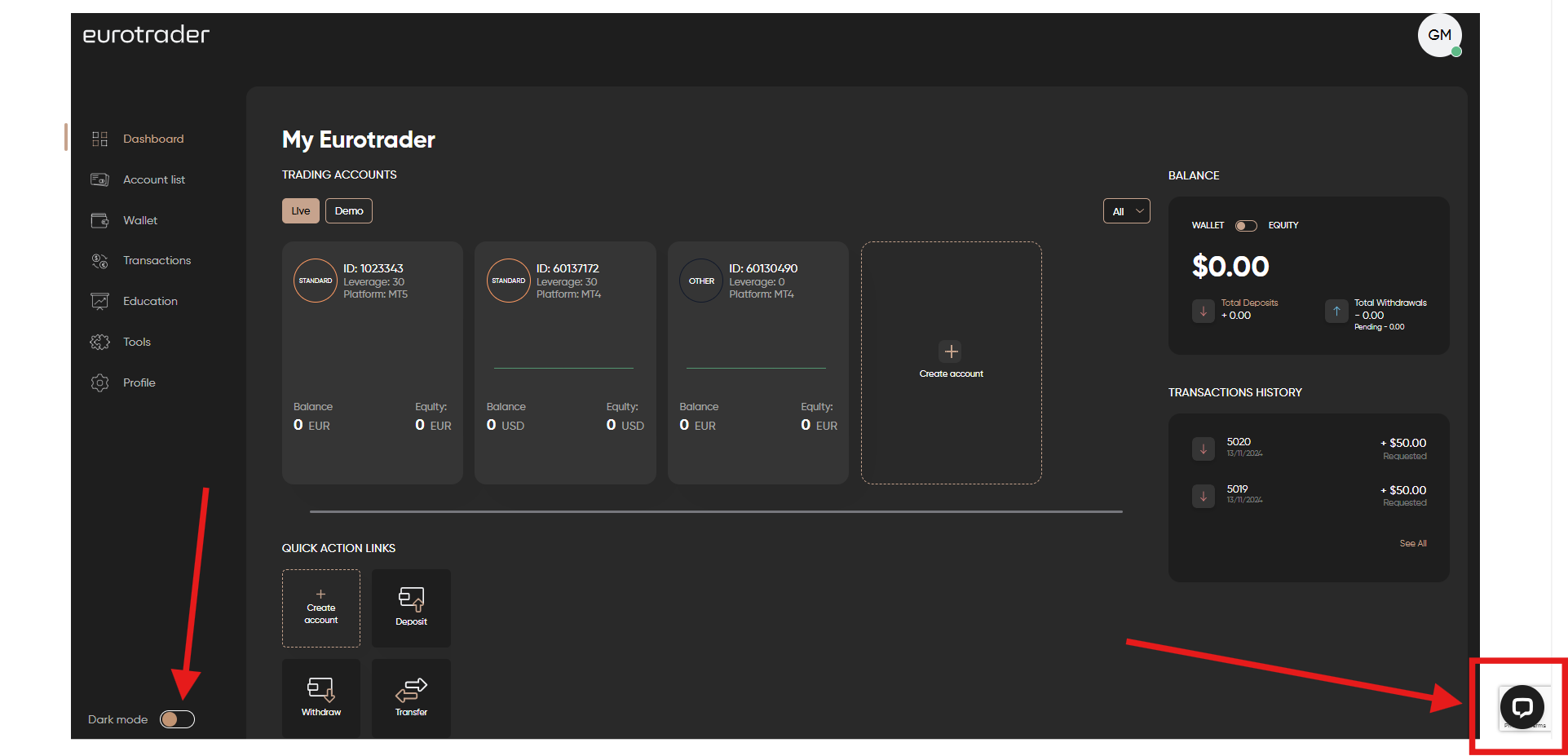Open account card ID: 1023343
The width and height of the screenshot is (1568, 756).
pyautogui.click(x=373, y=363)
